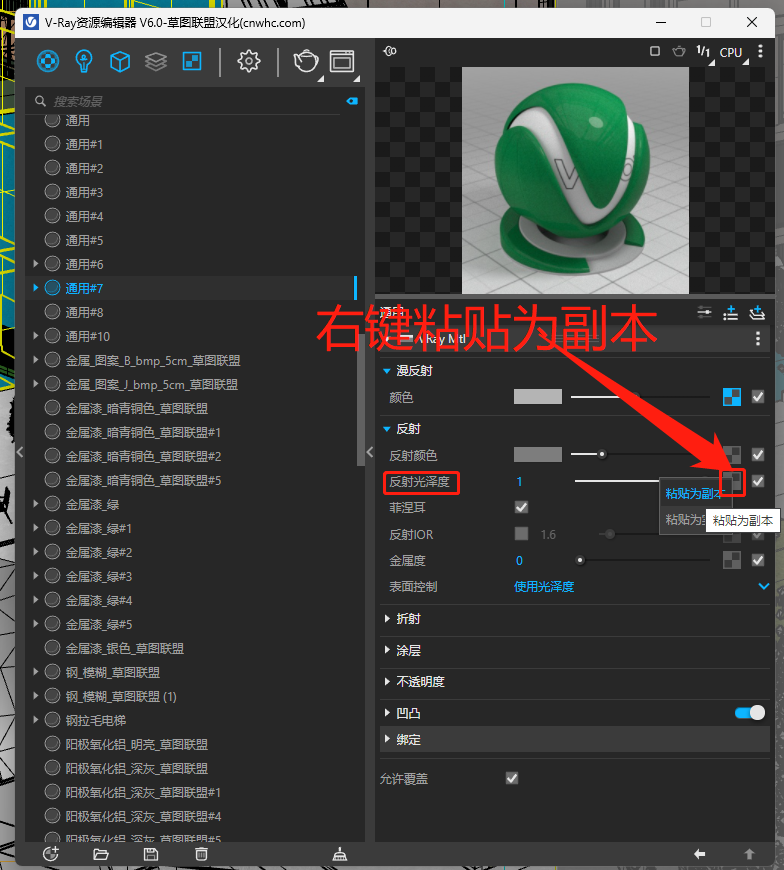The height and width of the screenshot is (870, 784).
Task: Open the Textures asset category
Action: tap(192, 62)
